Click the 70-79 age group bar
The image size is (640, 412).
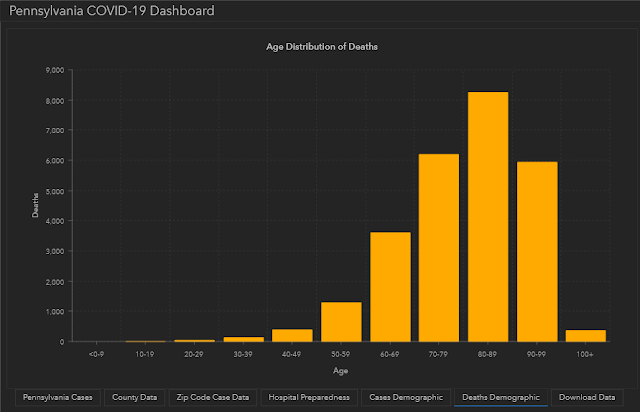(x=439, y=248)
